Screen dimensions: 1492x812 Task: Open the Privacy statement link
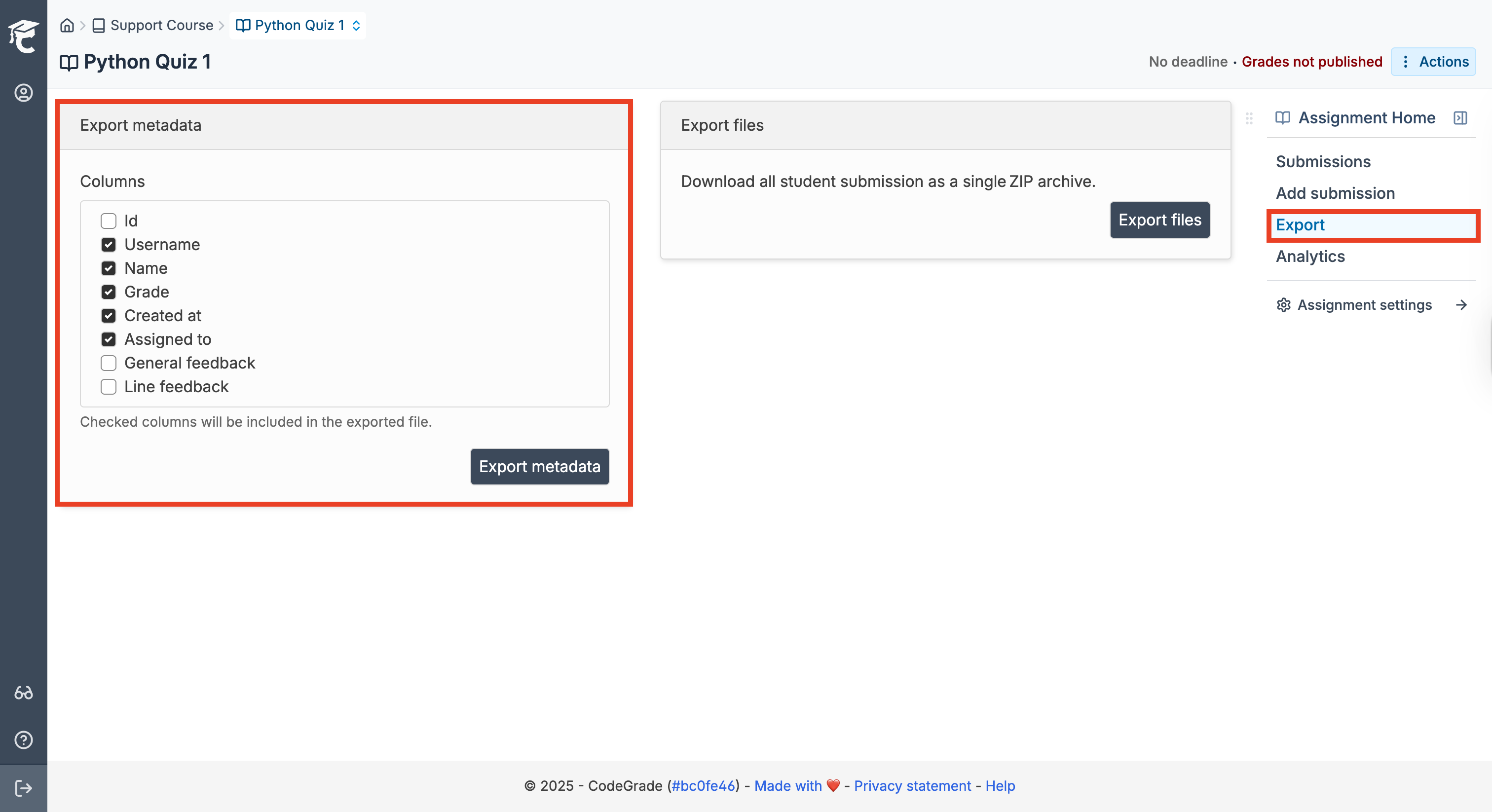(x=912, y=786)
